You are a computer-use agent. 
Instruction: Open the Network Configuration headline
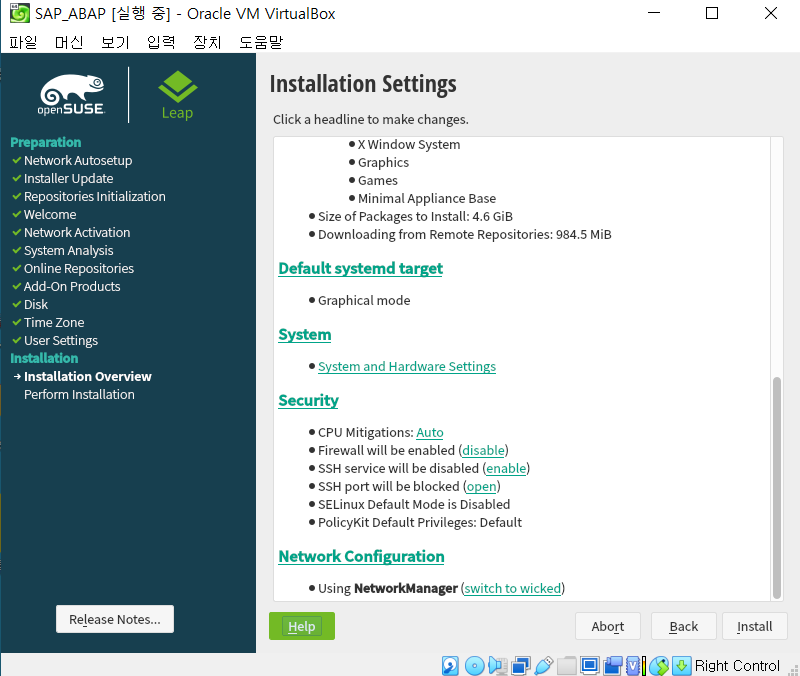[x=361, y=556]
